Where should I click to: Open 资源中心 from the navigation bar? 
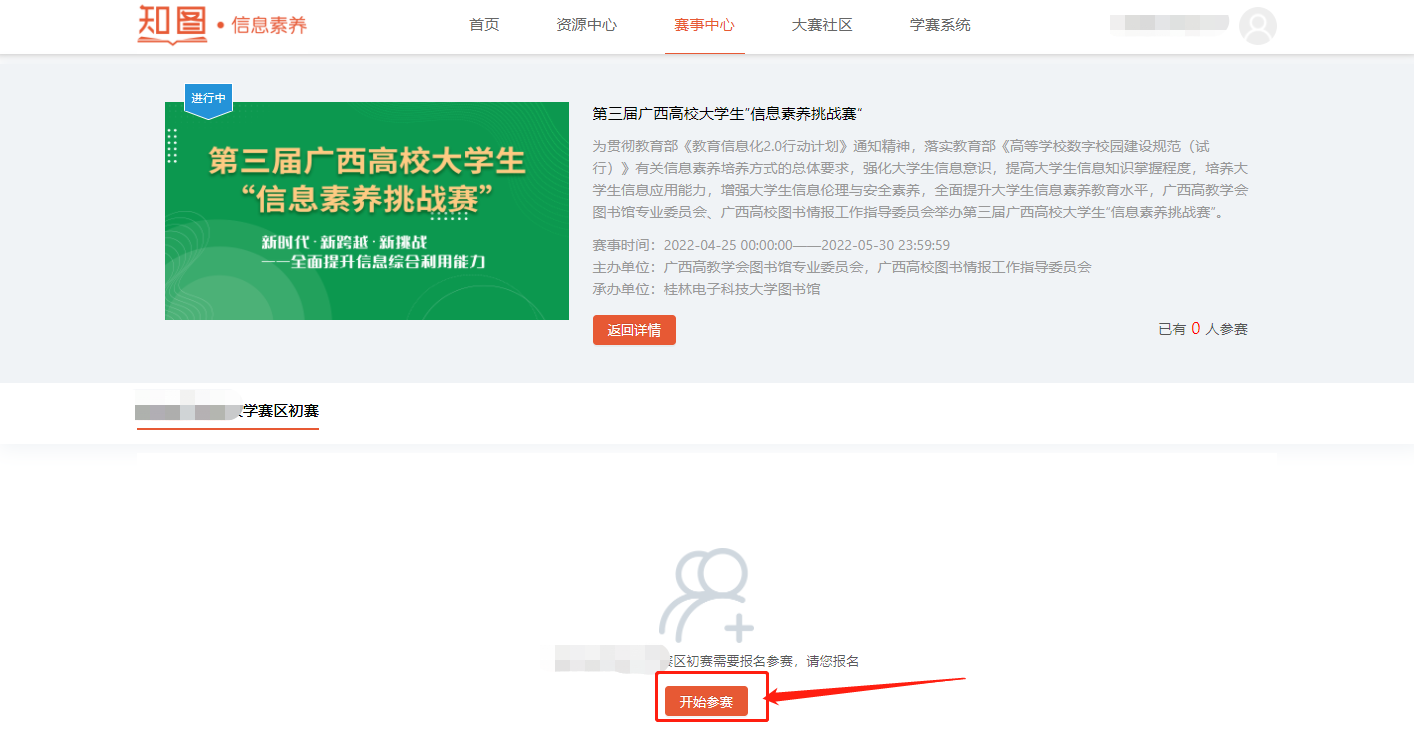click(586, 25)
